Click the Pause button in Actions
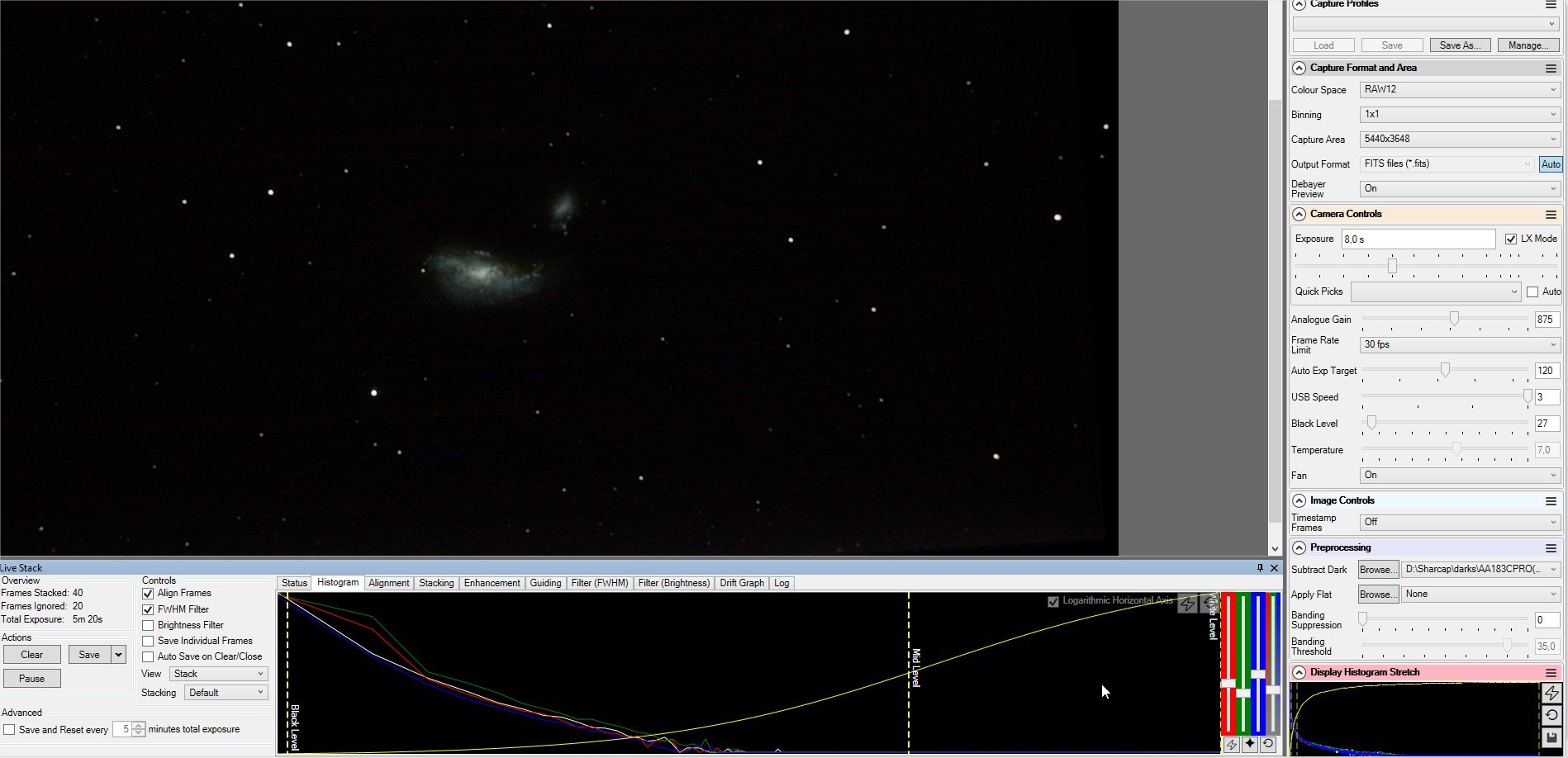The image size is (1568, 758). coord(31,679)
